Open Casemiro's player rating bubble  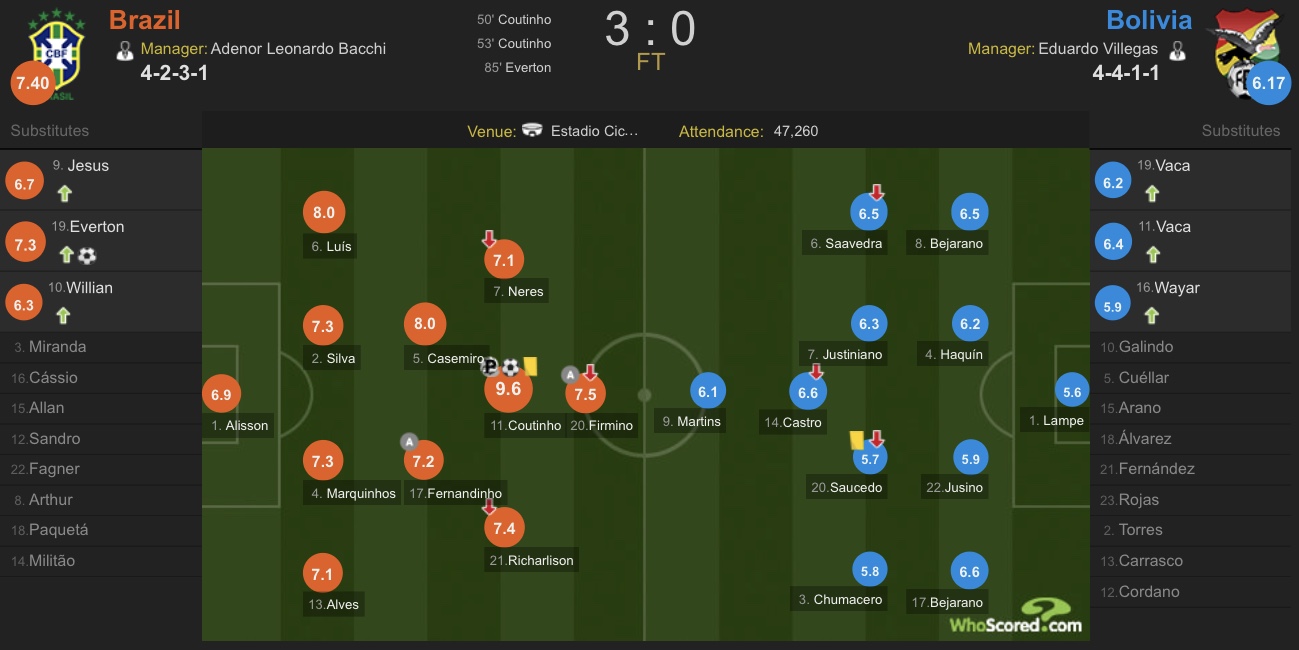pos(425,324)
